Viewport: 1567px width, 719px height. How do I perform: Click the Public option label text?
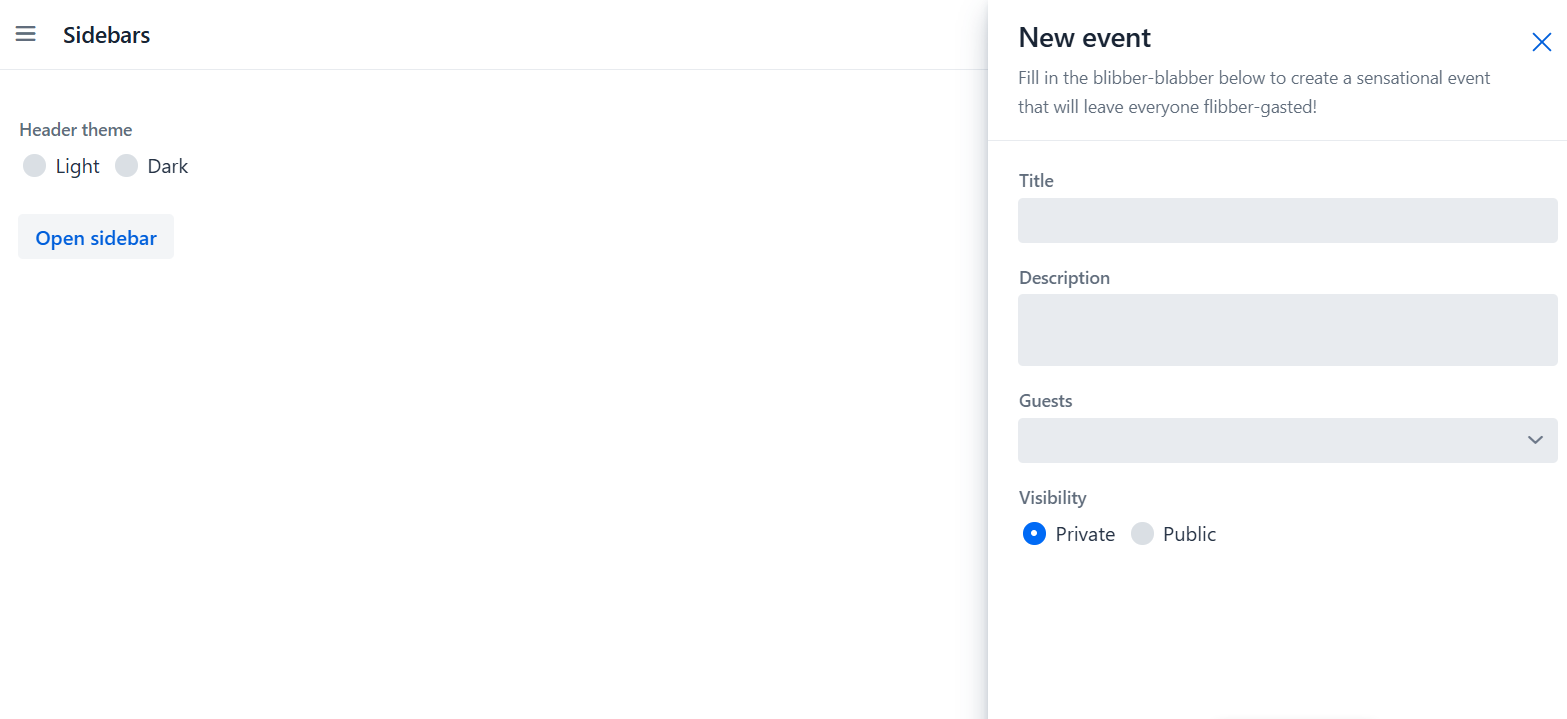[x=1189, y=534]
